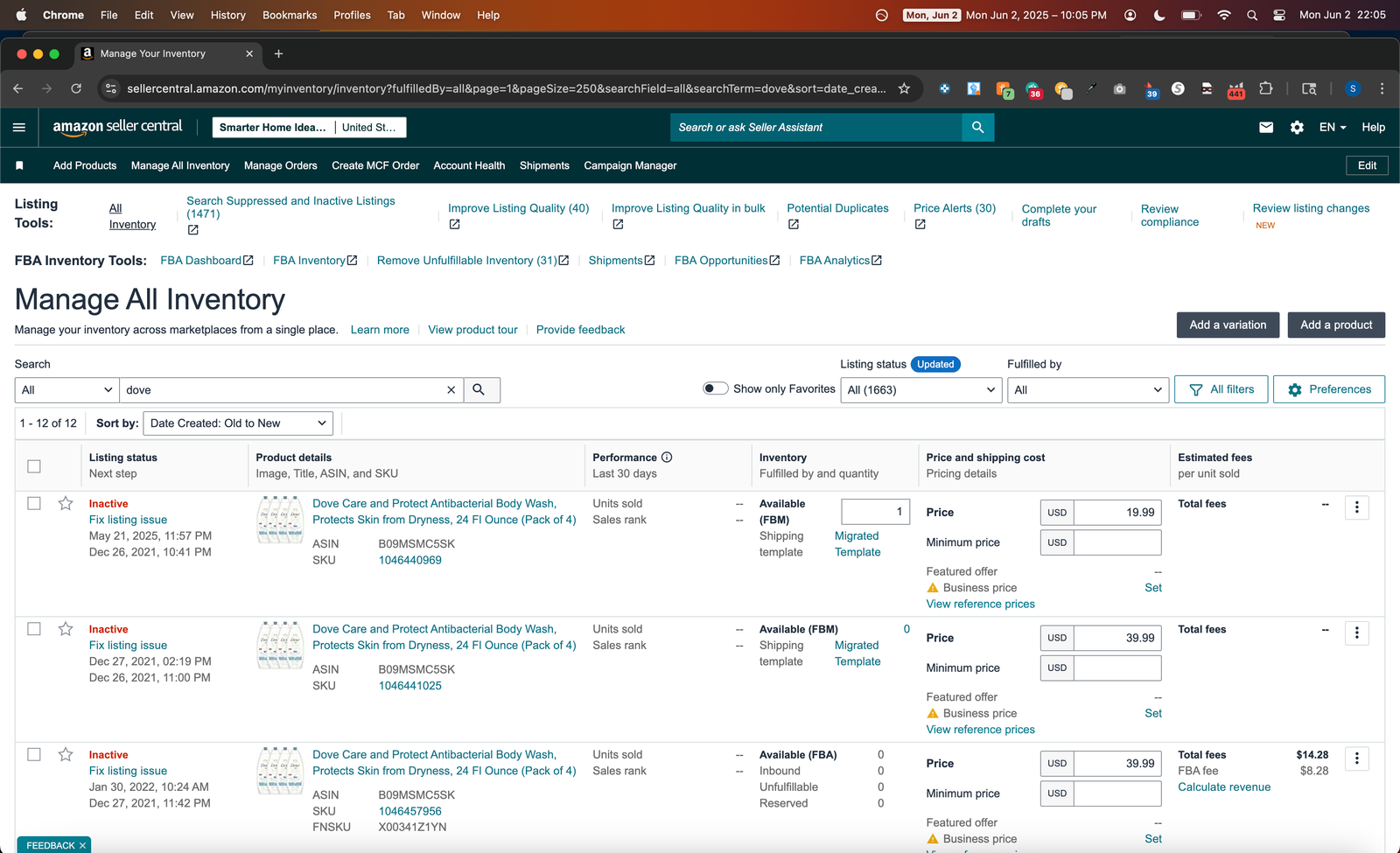Image resolution: width=1400 pixels, height=853 pixels.
Task: Favorite the listing with SKU 1046440969
Action: pos(66,504)
